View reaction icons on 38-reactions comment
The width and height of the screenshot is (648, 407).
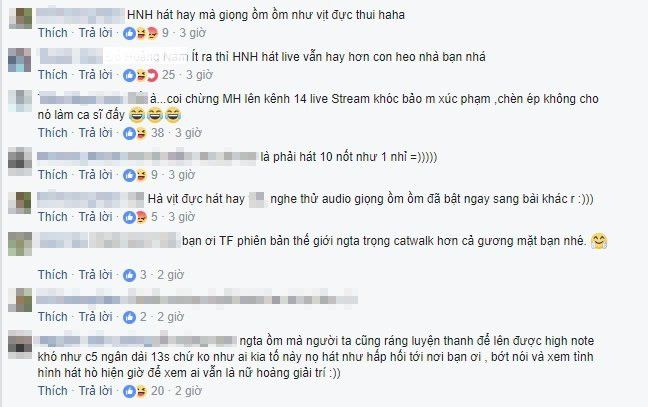pyautogui.click(x=135, y=133)
